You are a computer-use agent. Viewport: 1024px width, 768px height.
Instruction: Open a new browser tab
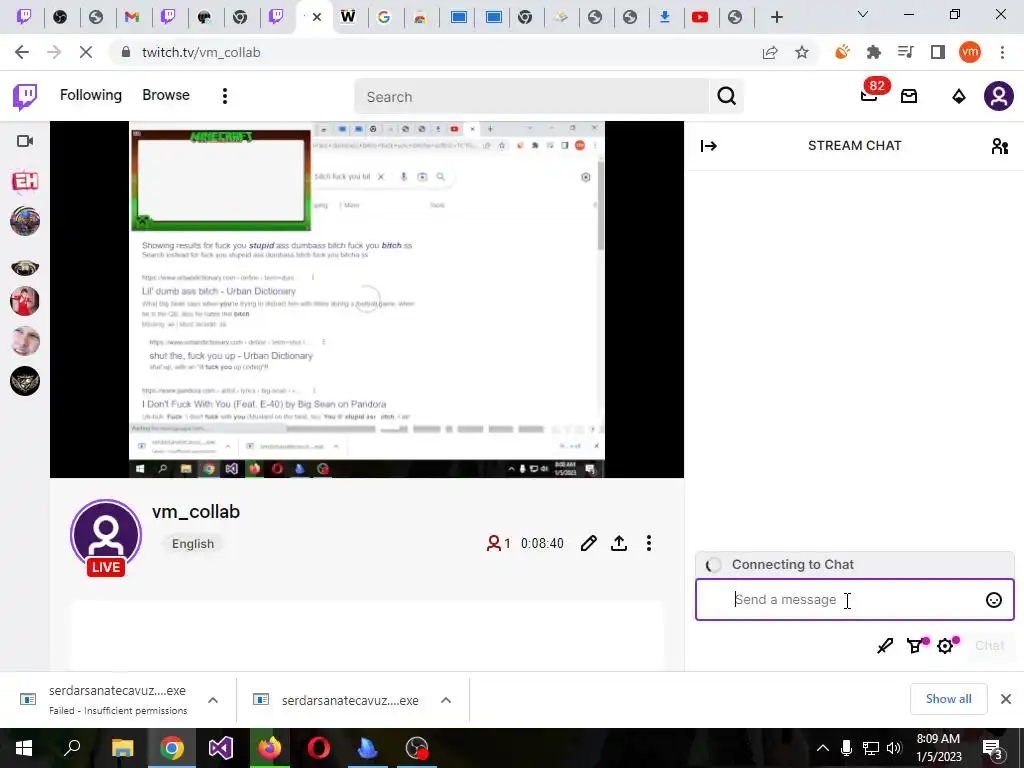click(776, 17)
